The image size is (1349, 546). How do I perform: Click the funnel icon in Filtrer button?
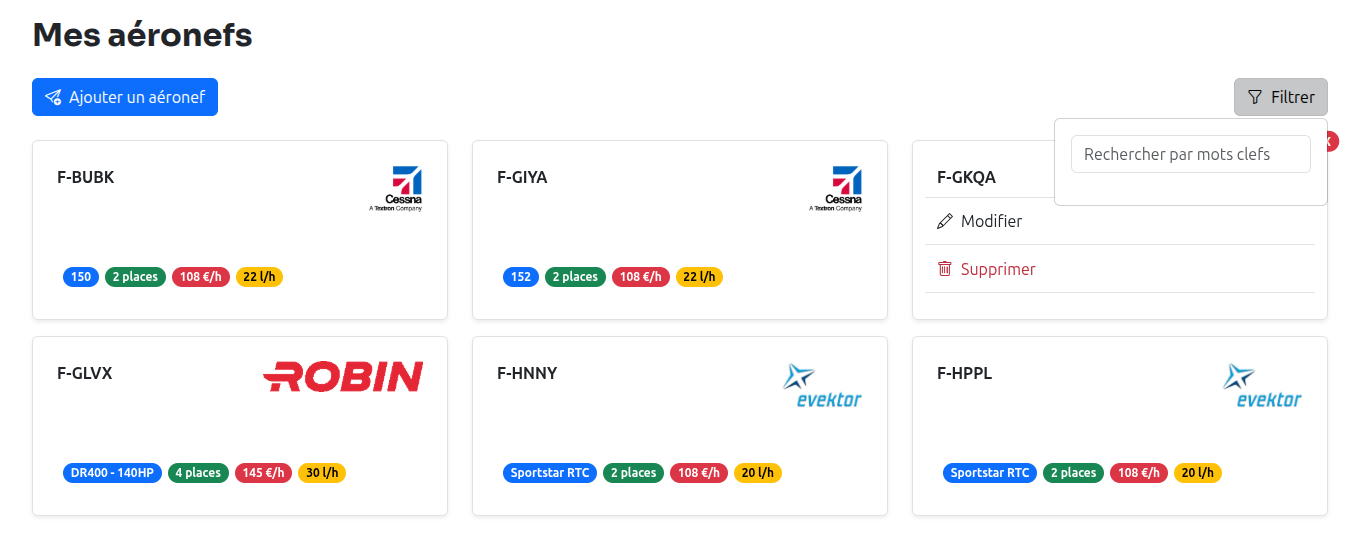[x=1255, y=97]
